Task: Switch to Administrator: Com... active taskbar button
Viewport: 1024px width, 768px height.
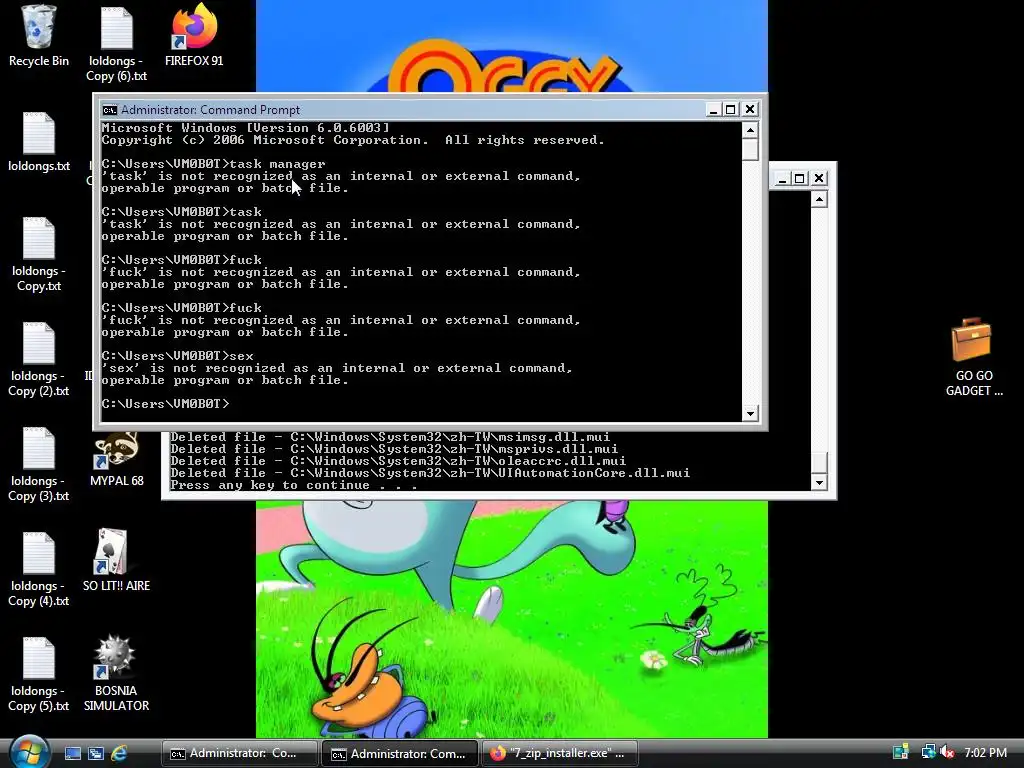Action: click(400, 753)
